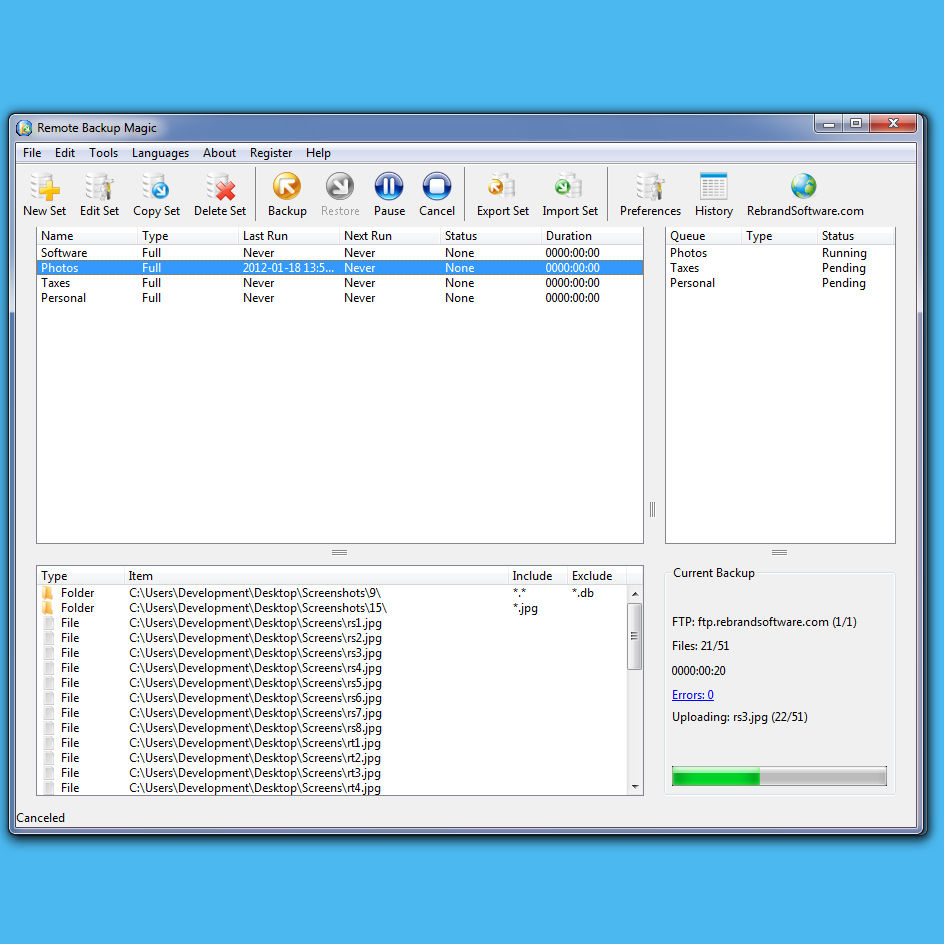Pause the running backup
This screenshot has height=944, width=944.
point(389,194)
